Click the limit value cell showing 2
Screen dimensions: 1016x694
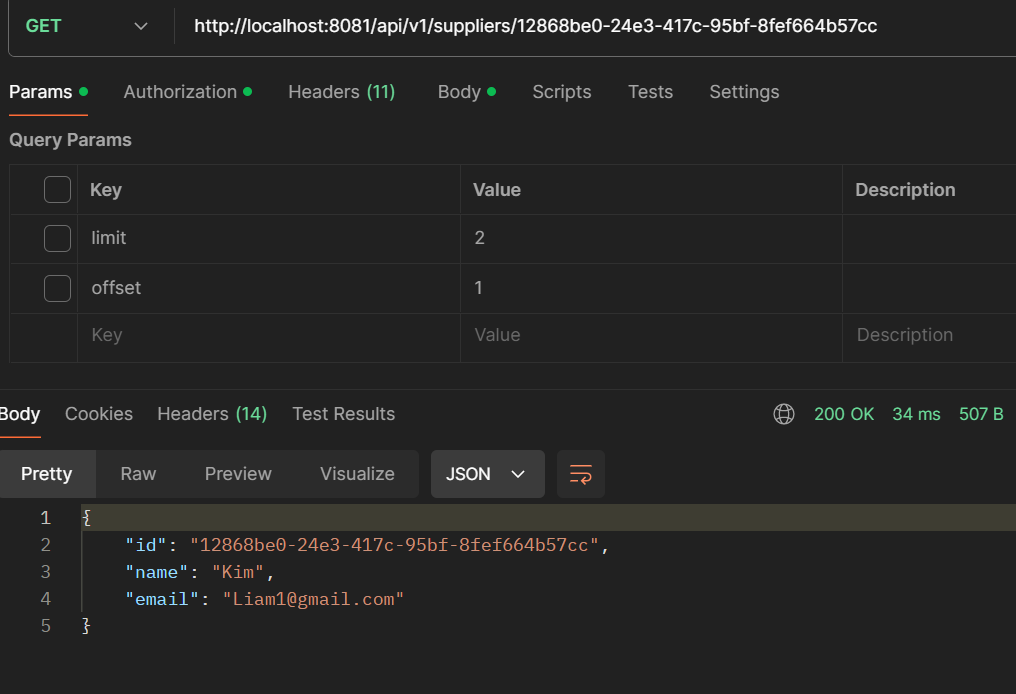pyautogui.click(x=651, y=238)
